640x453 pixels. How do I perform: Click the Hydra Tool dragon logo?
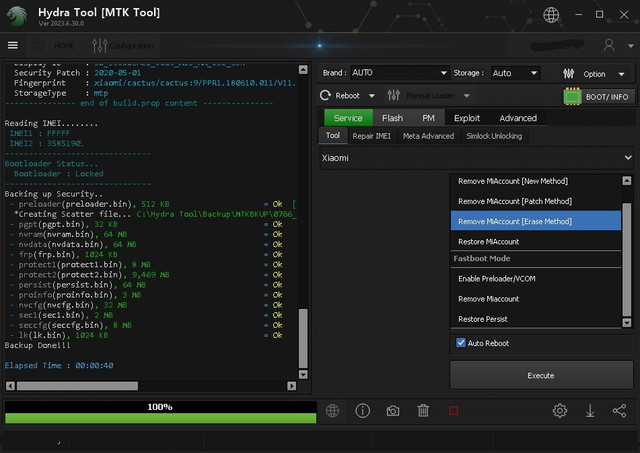[17, 16]
